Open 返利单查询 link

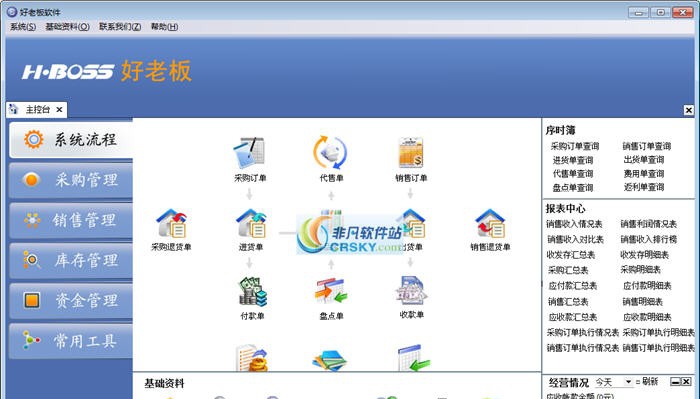pyautogui.click(x=644, y=187)
